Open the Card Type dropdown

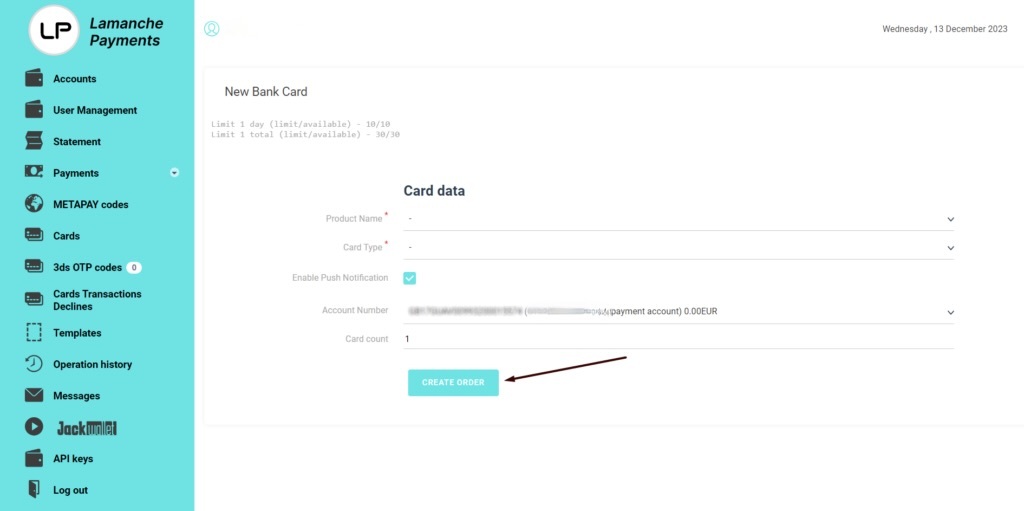(679, 248)
